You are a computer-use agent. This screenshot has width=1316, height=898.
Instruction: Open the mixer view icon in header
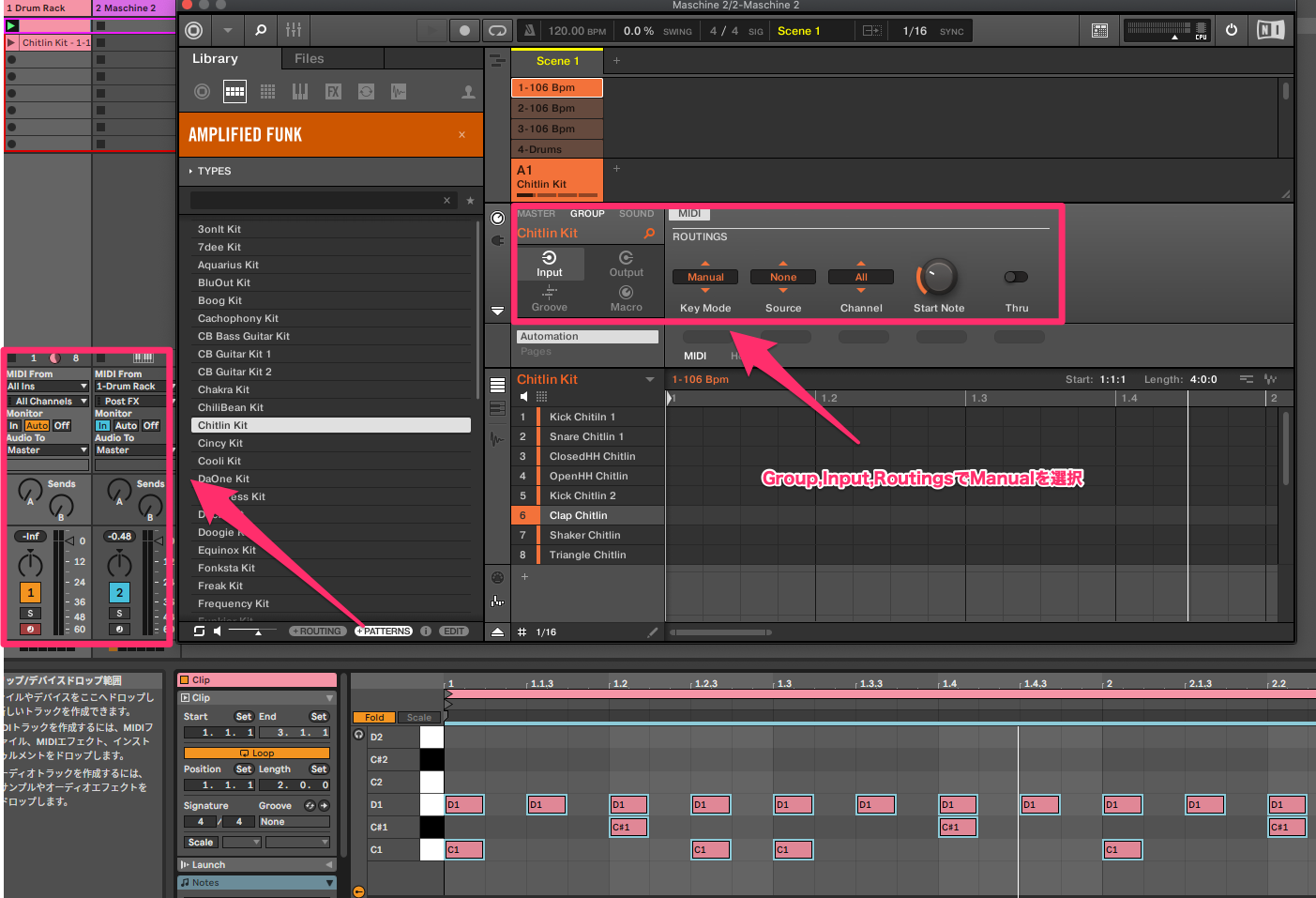(294, 31)
